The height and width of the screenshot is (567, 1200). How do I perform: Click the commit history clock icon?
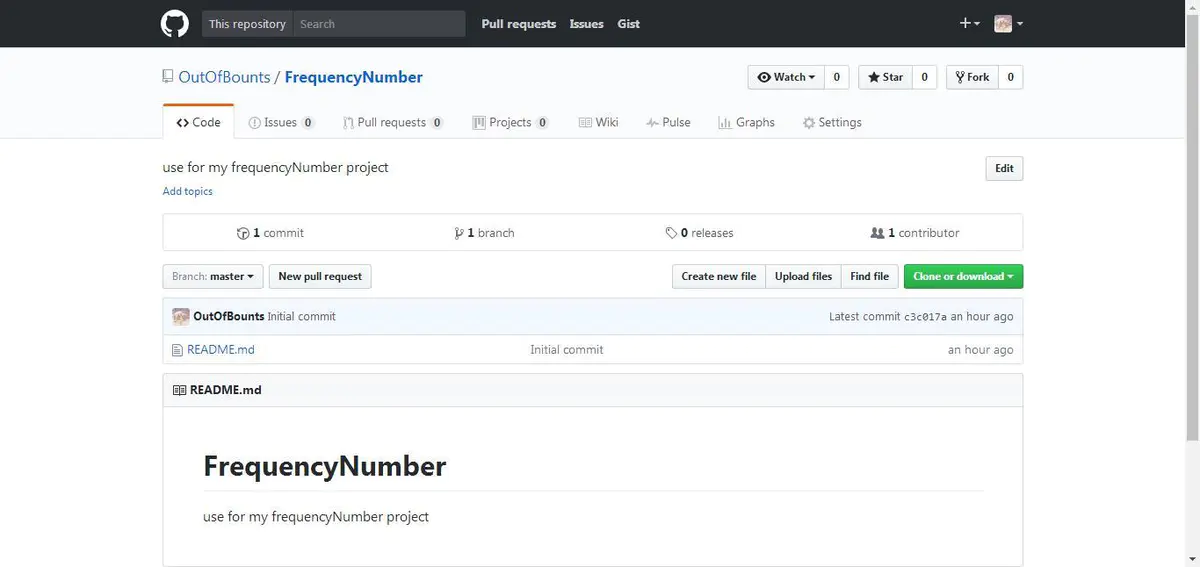click(243, 233)
